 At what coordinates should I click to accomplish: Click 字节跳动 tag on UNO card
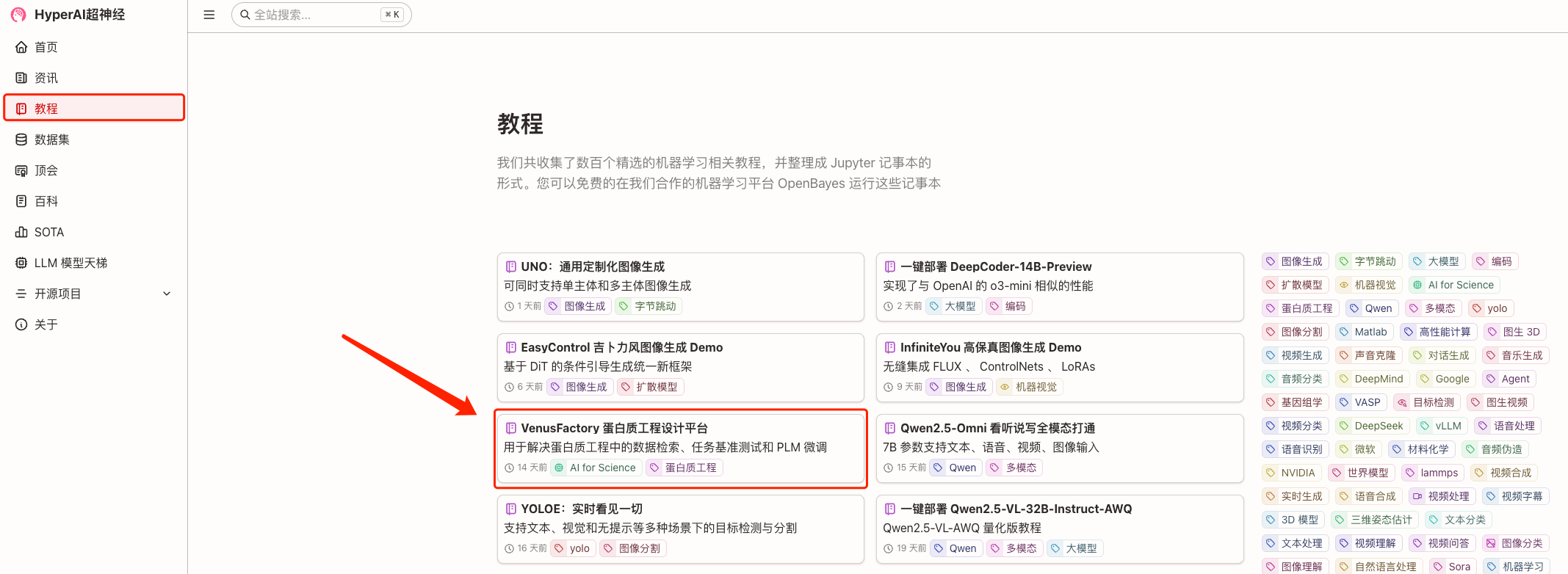pos(648,306)
